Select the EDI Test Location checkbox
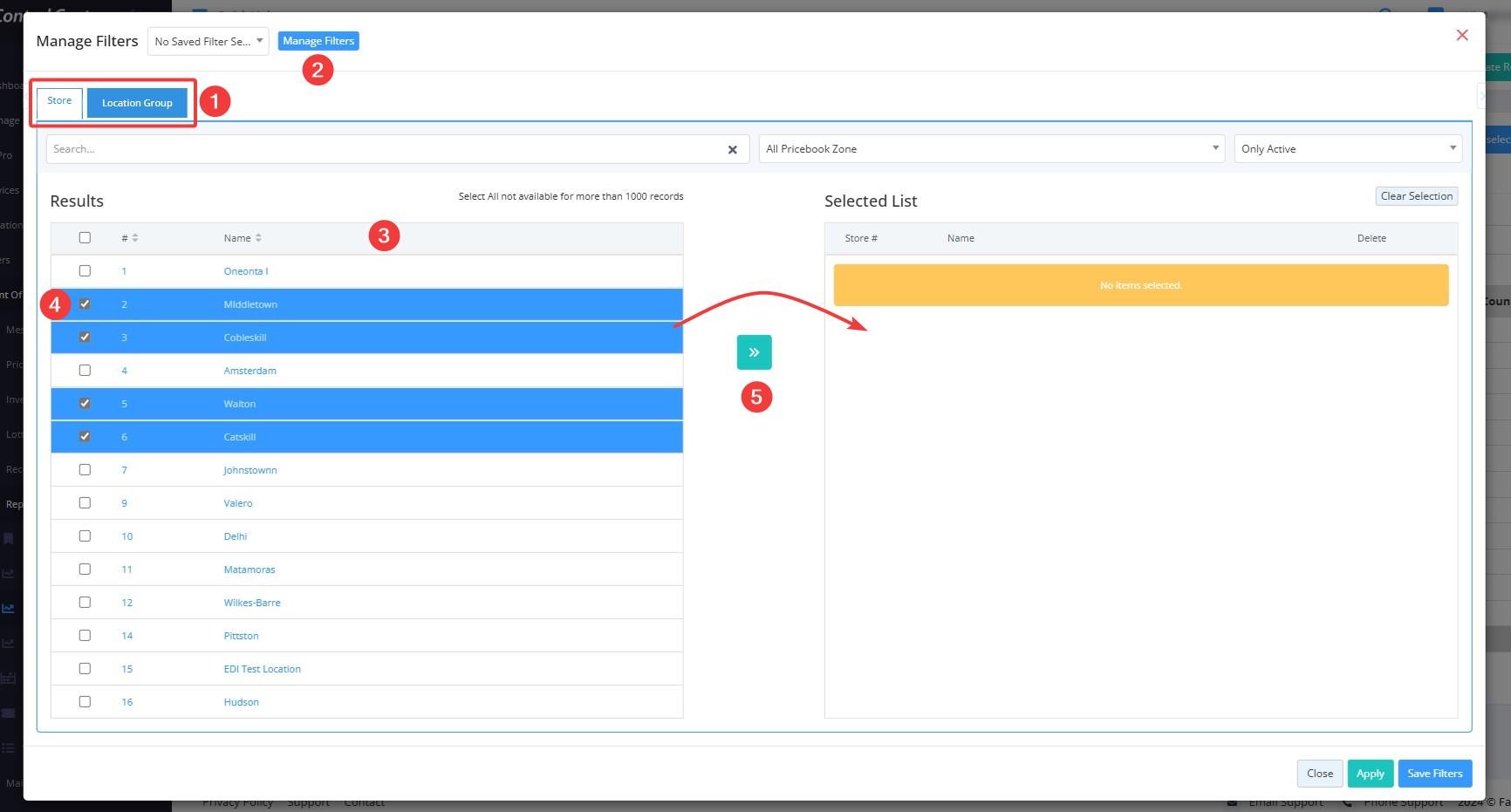The width and height of the screenshot is (1511, 812). [x=85, y=668]
